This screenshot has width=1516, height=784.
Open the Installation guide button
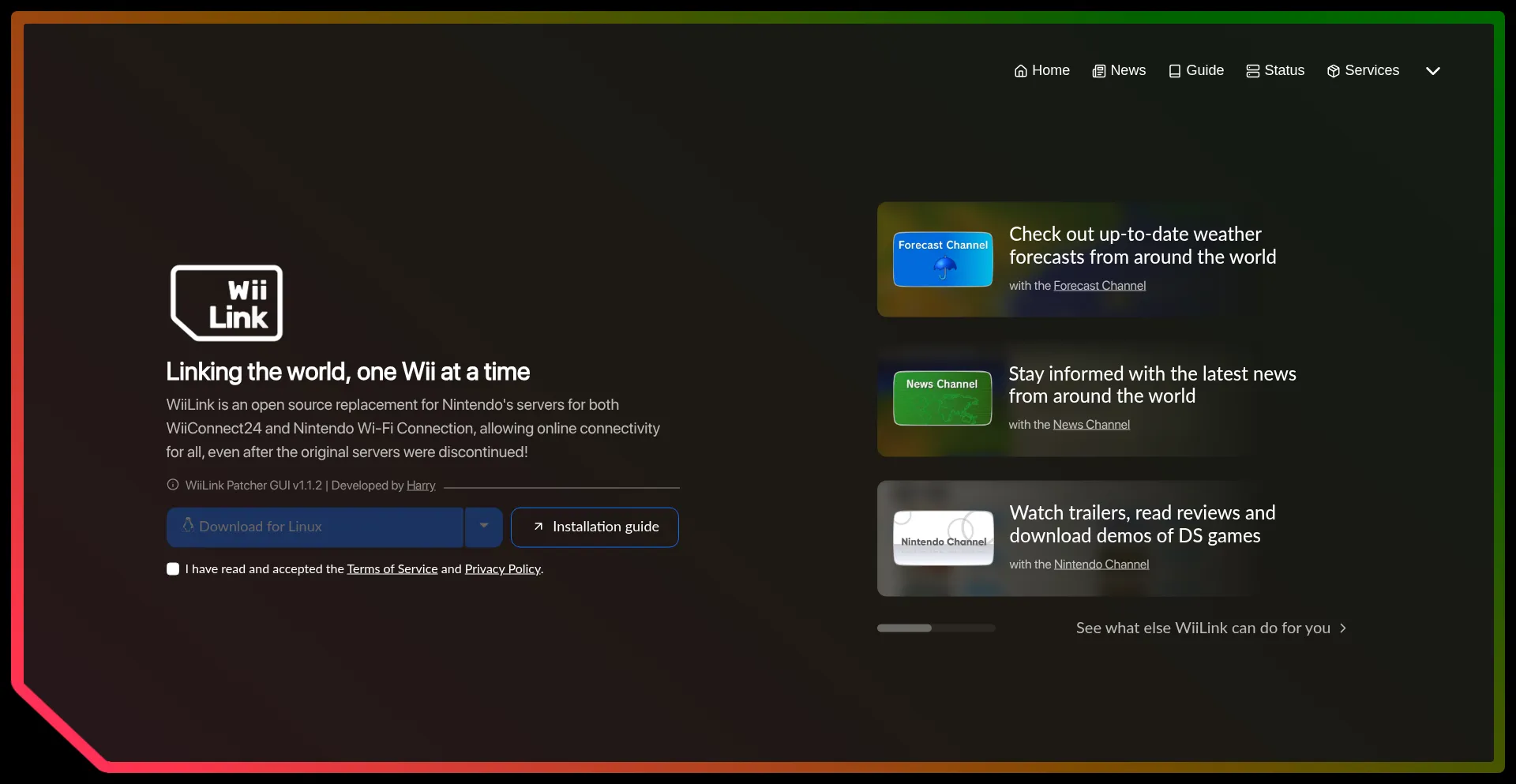pyautogui.click(x=595, y=527)
